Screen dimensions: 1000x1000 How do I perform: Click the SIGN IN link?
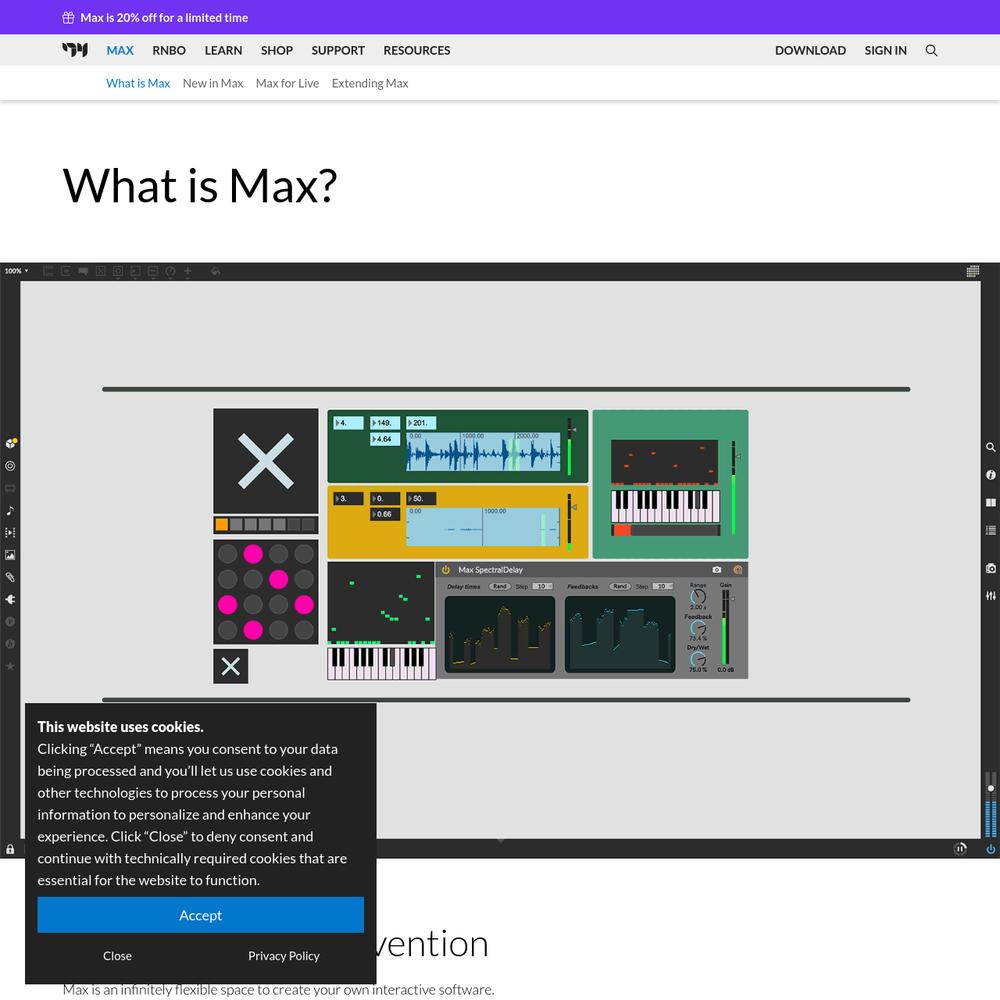885,50
